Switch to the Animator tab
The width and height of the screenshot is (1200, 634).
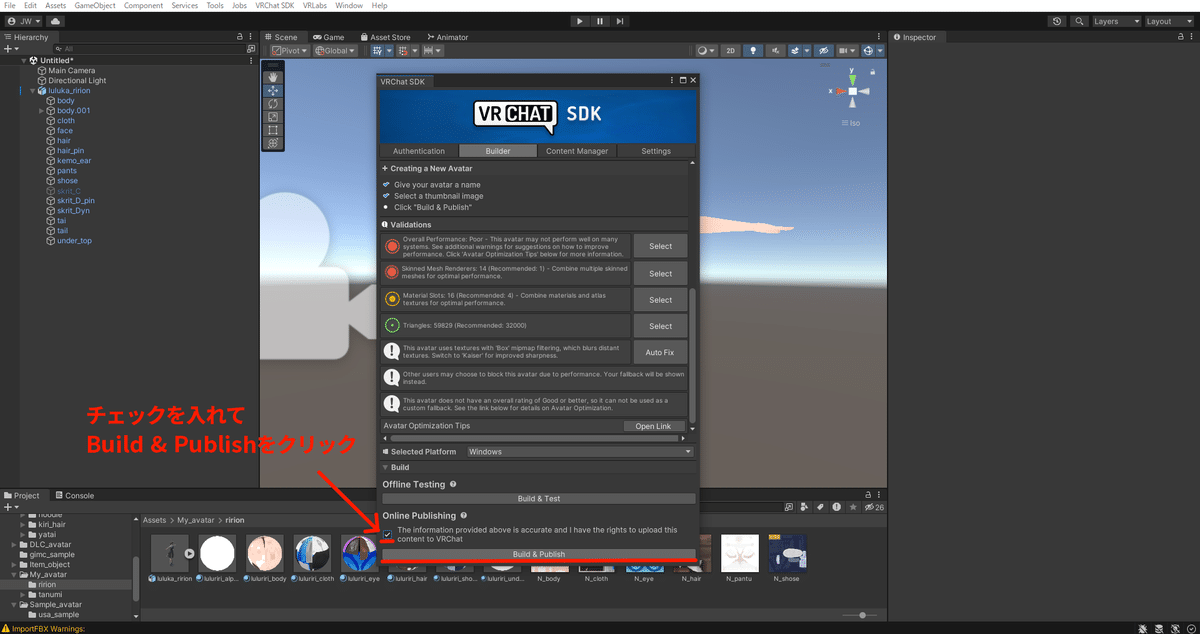447,37
